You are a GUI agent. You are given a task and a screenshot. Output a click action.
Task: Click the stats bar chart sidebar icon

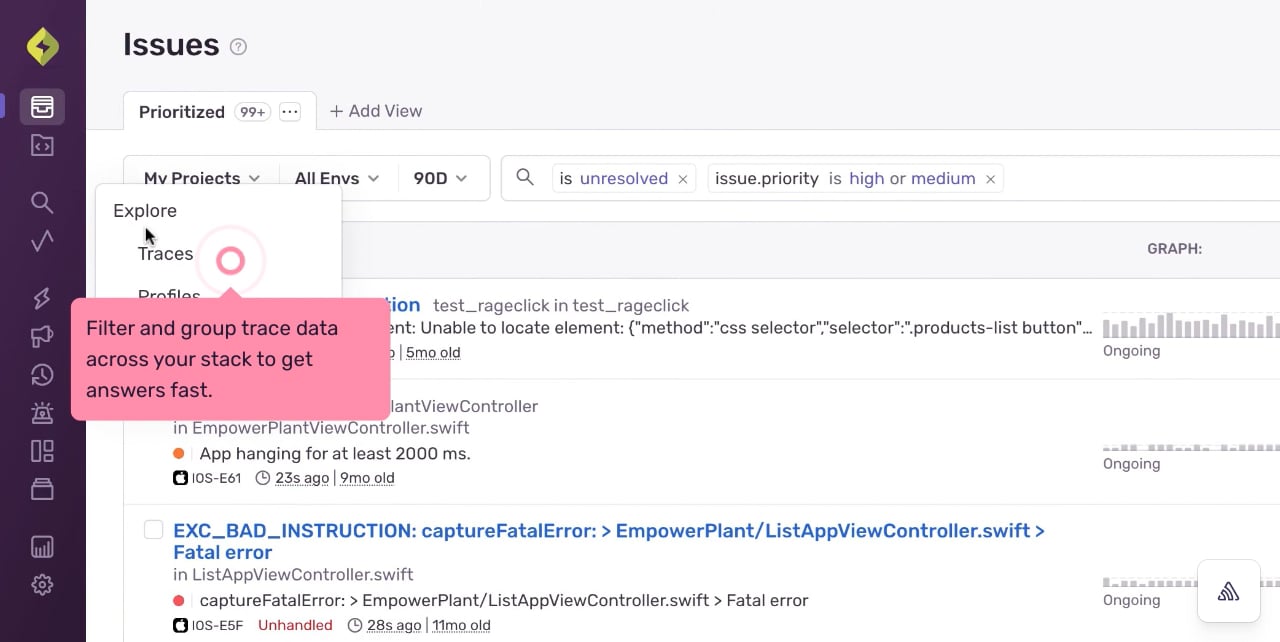point(42,547)
